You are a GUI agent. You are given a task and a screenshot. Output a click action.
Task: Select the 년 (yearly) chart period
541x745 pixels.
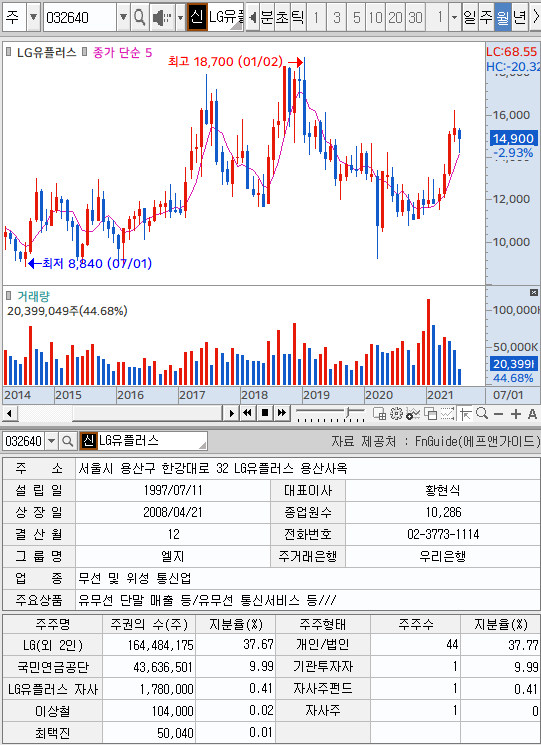[x=519, y=18]
